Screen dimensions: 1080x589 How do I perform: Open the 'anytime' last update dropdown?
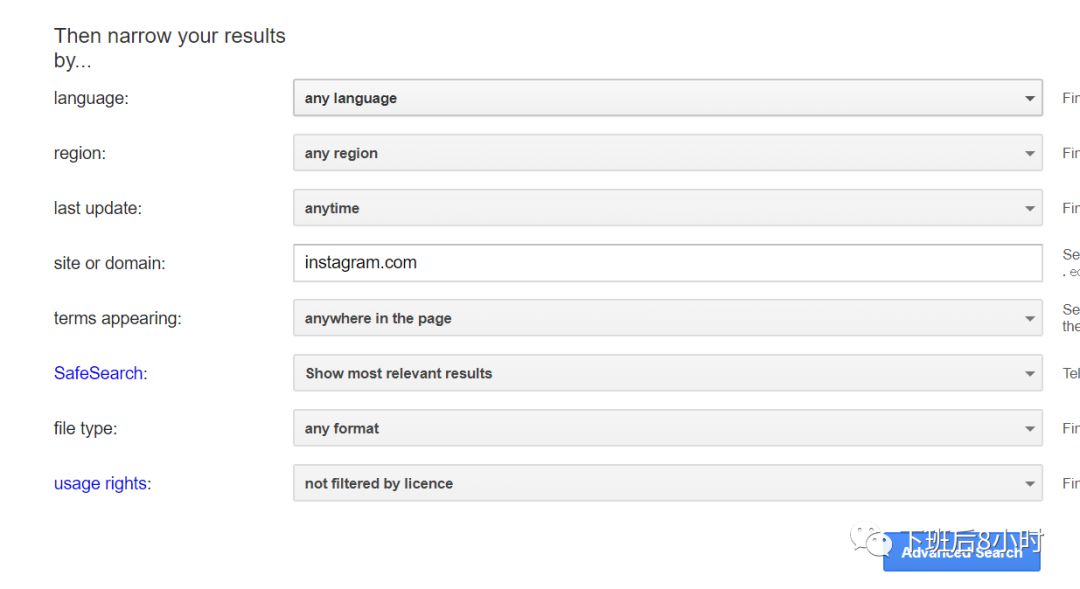click(667, 208)
